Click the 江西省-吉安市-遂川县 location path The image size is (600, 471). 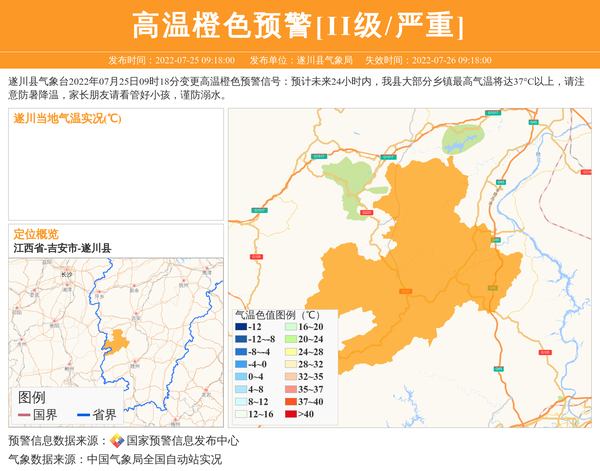click(63, 247)
